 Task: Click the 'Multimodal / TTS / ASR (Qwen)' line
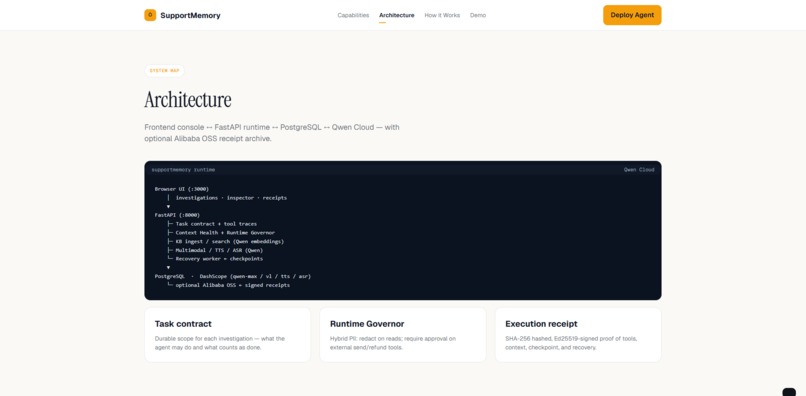(x=219, y=250)
